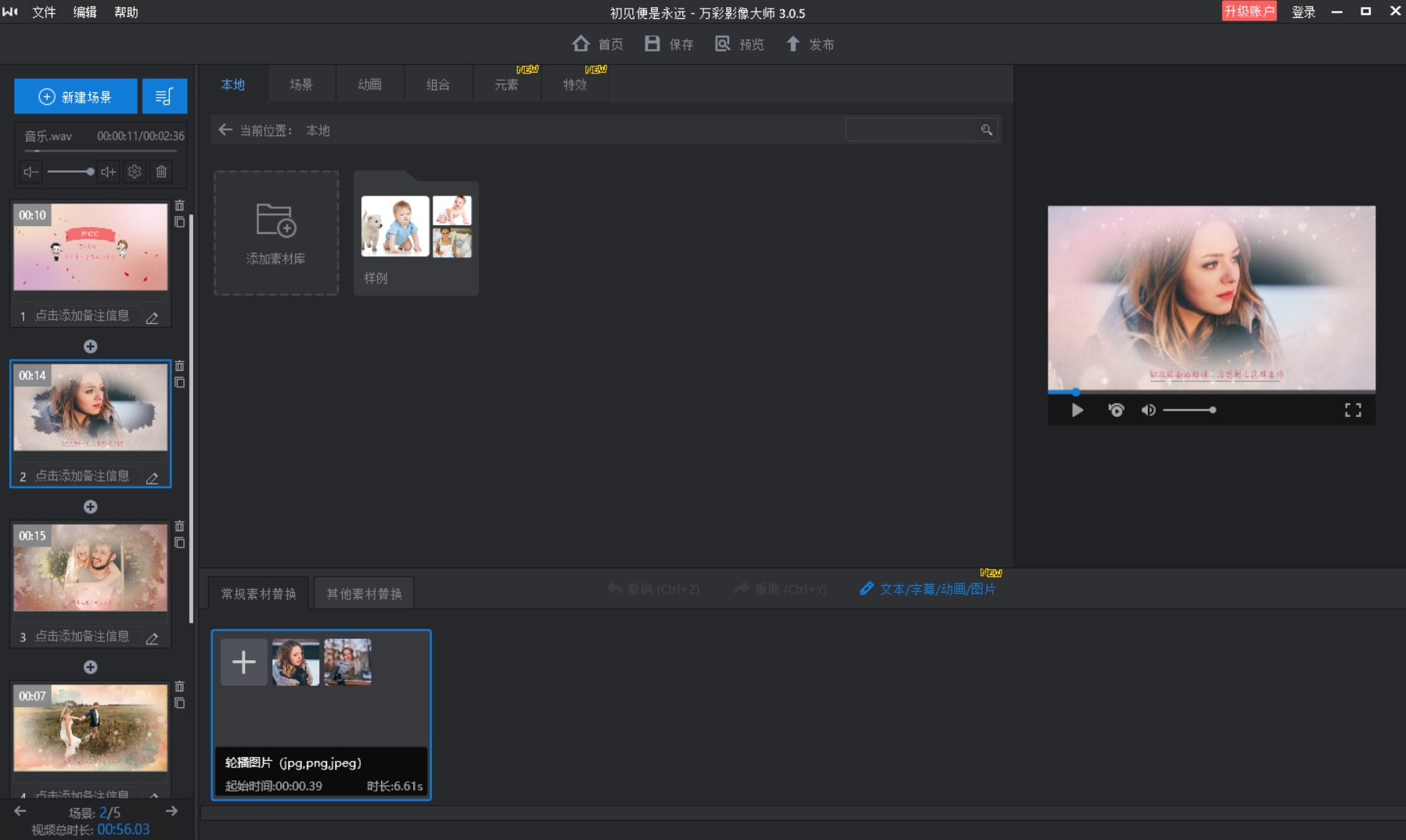Copy scene 2 with its duplicate icon
This screenshot has height=840, width=1406.
coord(179,382)
